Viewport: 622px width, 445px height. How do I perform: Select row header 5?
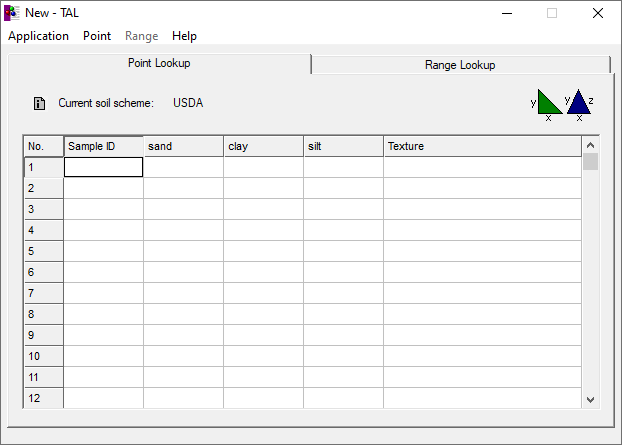44,251
